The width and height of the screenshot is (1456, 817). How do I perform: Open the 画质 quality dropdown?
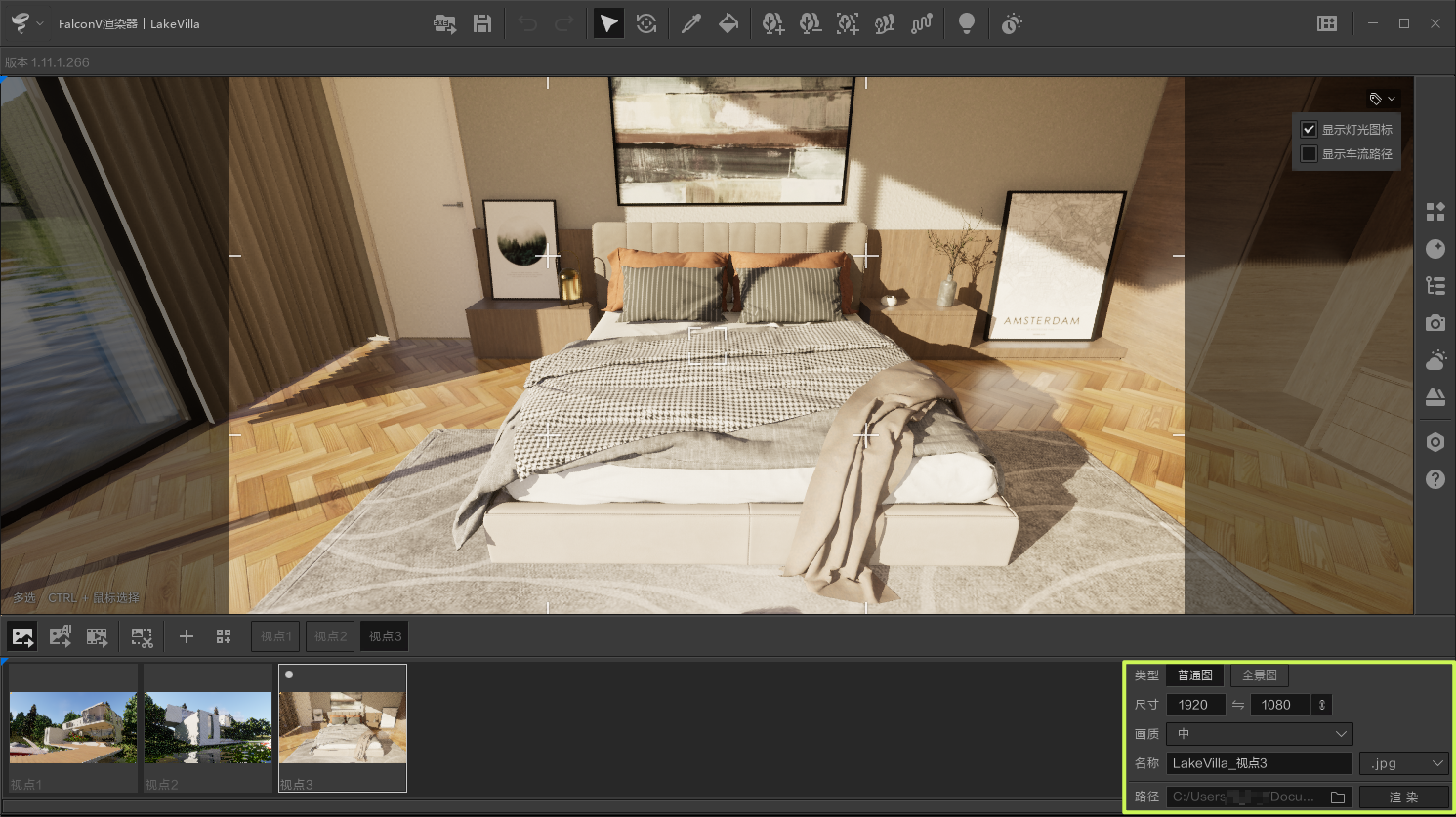pos(1260,734)
